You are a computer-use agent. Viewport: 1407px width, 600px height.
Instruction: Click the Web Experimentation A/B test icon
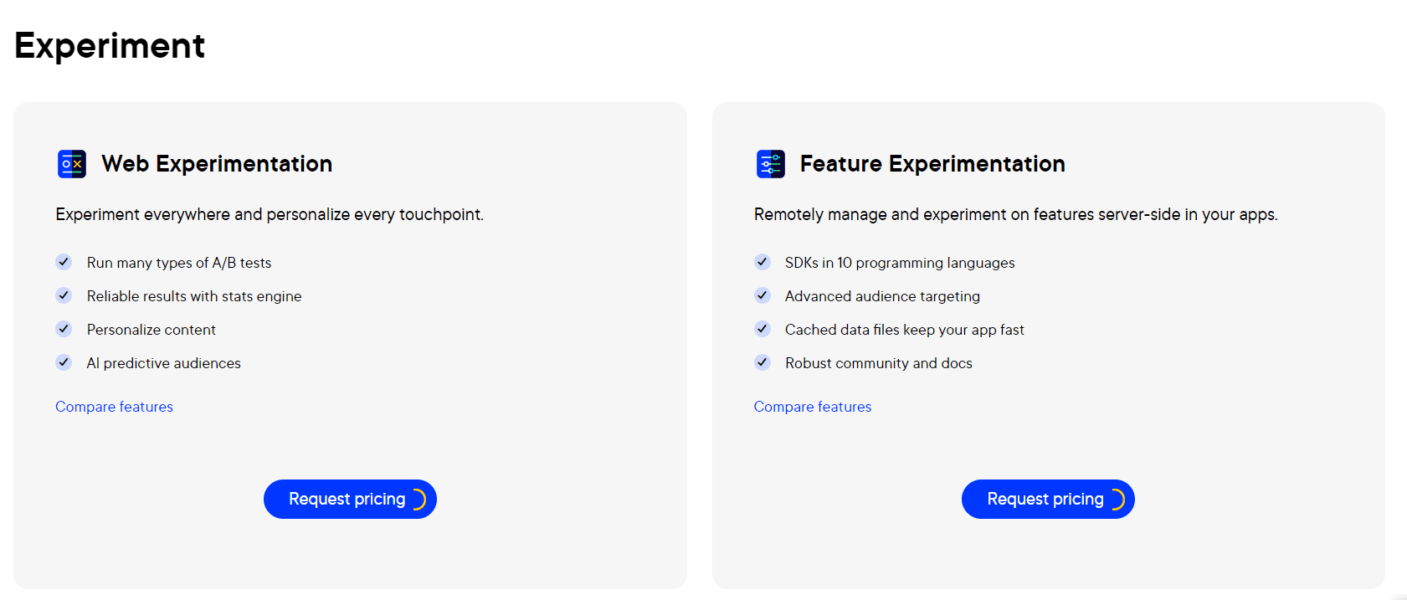(71, 163)
